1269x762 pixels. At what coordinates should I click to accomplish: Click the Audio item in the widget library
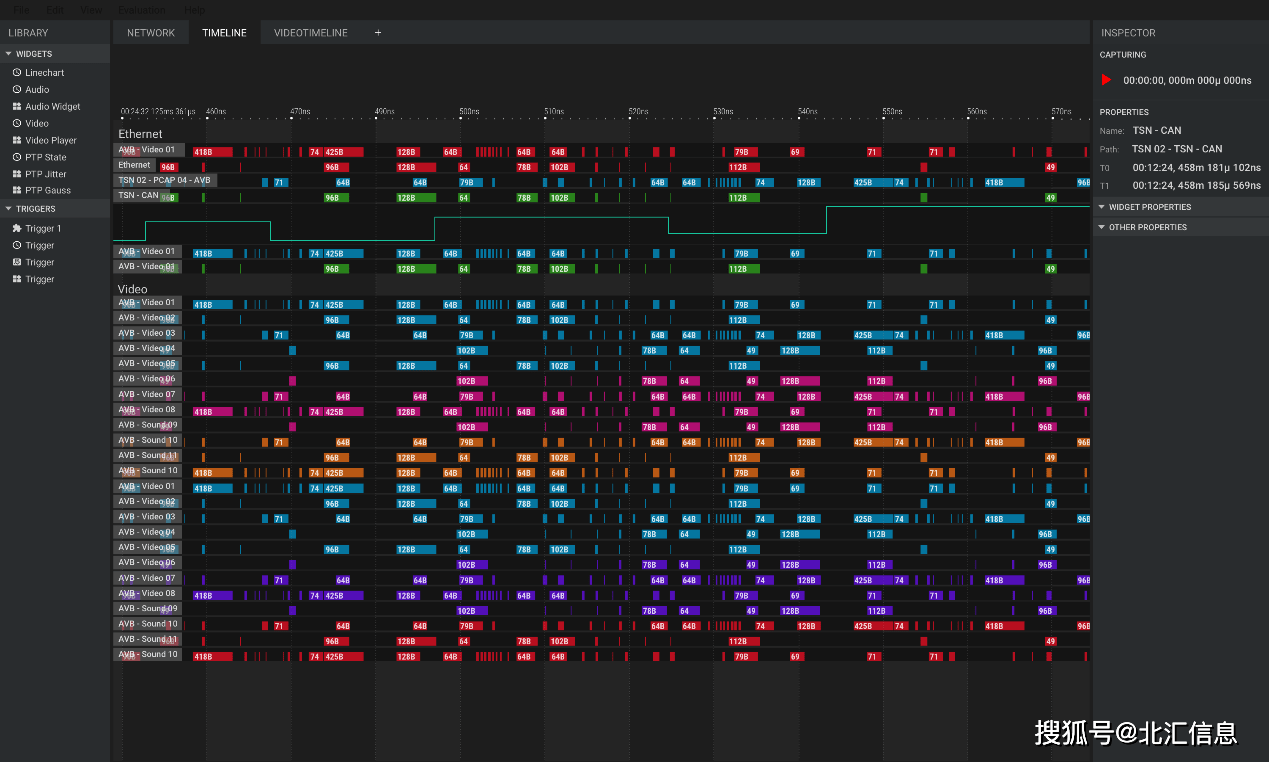37,90
